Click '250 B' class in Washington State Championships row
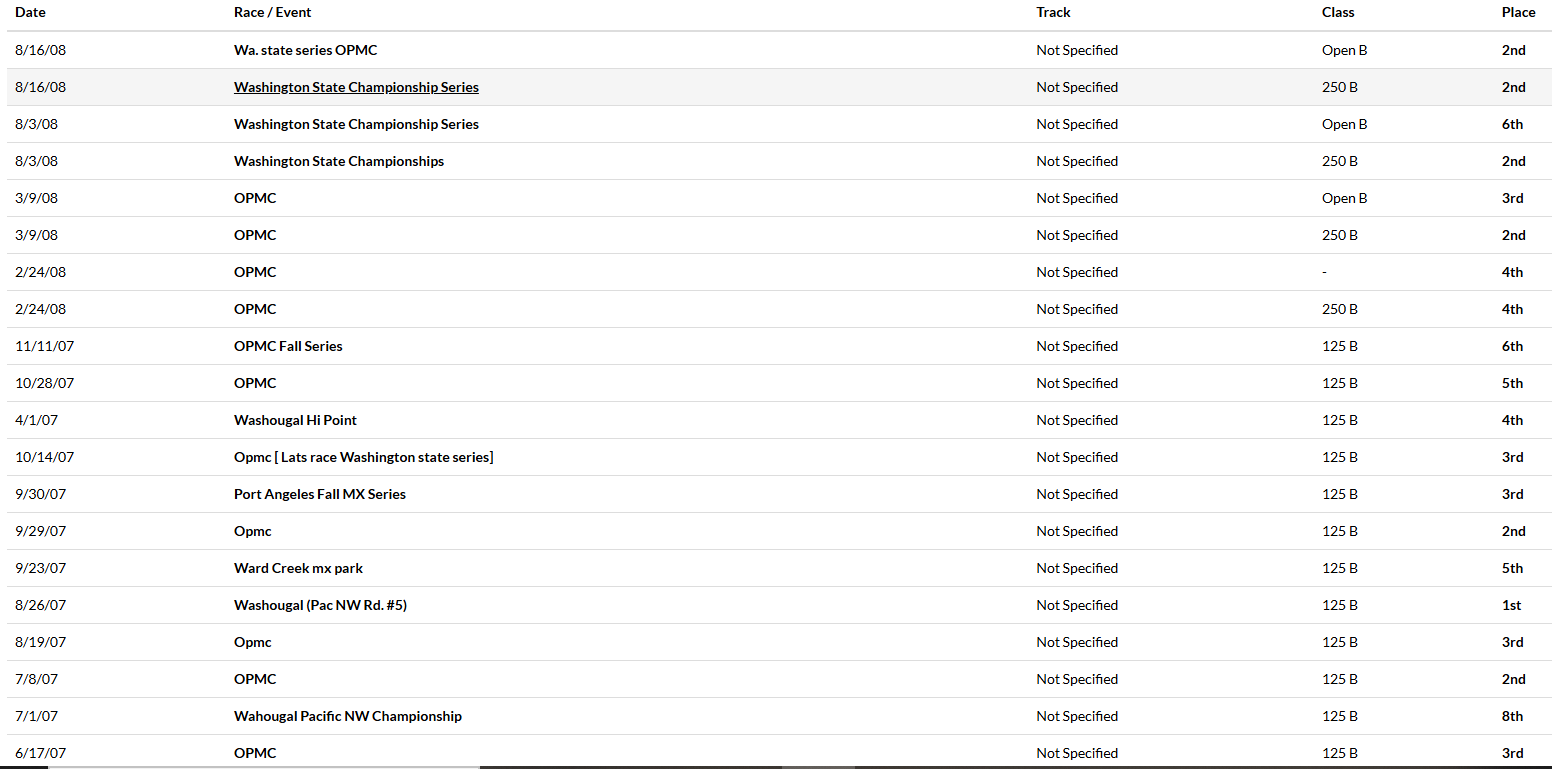 click(x=1340, y=161)
